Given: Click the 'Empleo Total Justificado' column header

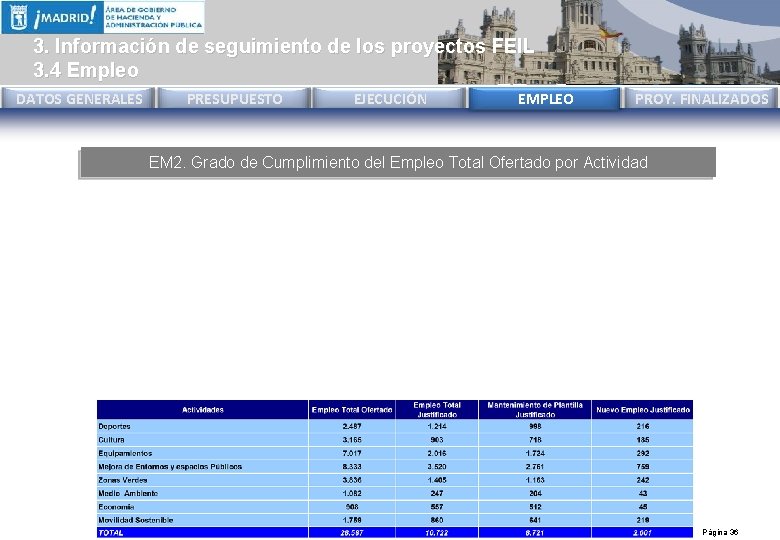Looking at the screenshot, I should pos(437,410).
